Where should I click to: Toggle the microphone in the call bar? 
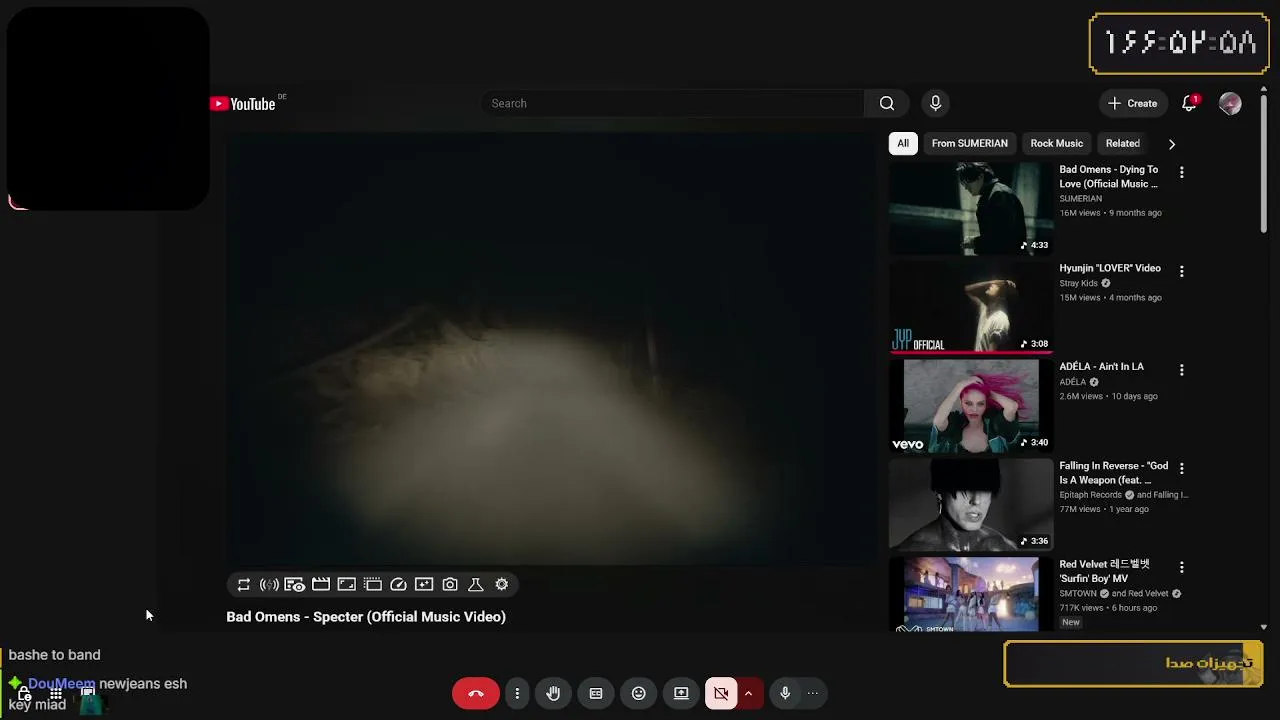pyautogui.click(x=785, y=693)
